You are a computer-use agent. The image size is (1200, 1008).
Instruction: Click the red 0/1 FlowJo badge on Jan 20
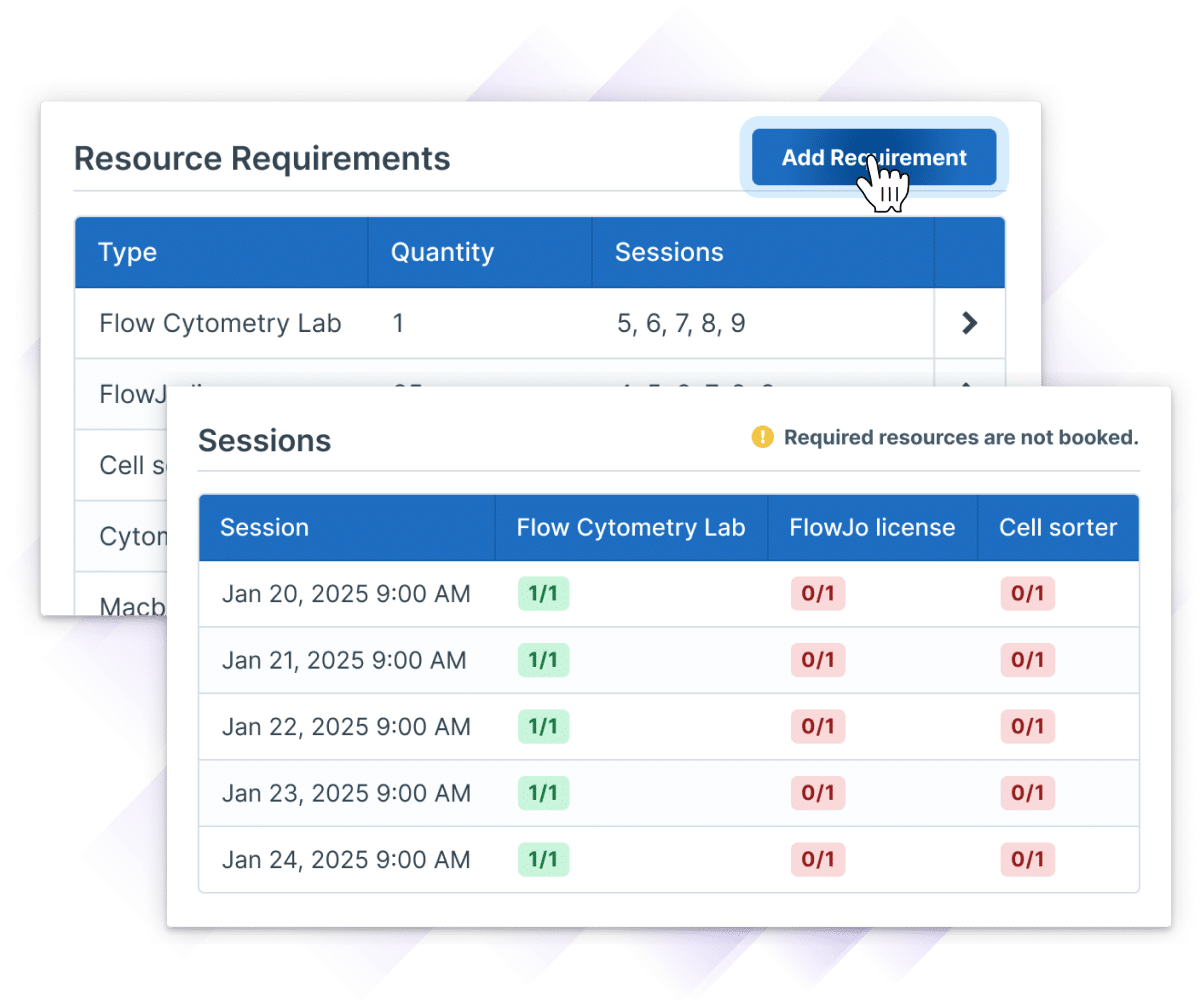click(x=818, y=593)
